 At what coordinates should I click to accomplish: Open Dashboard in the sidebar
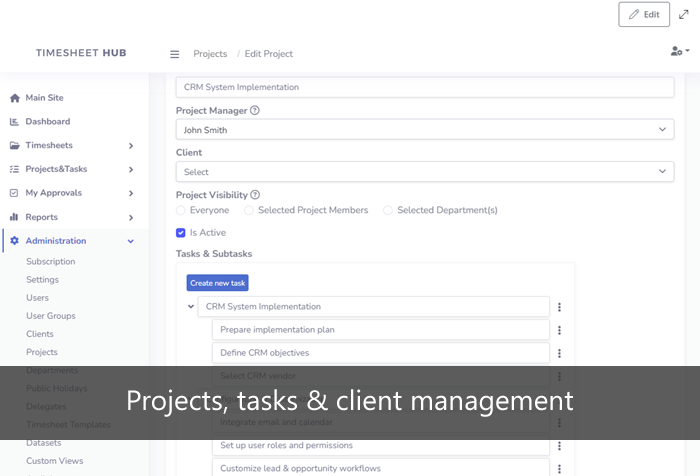coord(47,122)
